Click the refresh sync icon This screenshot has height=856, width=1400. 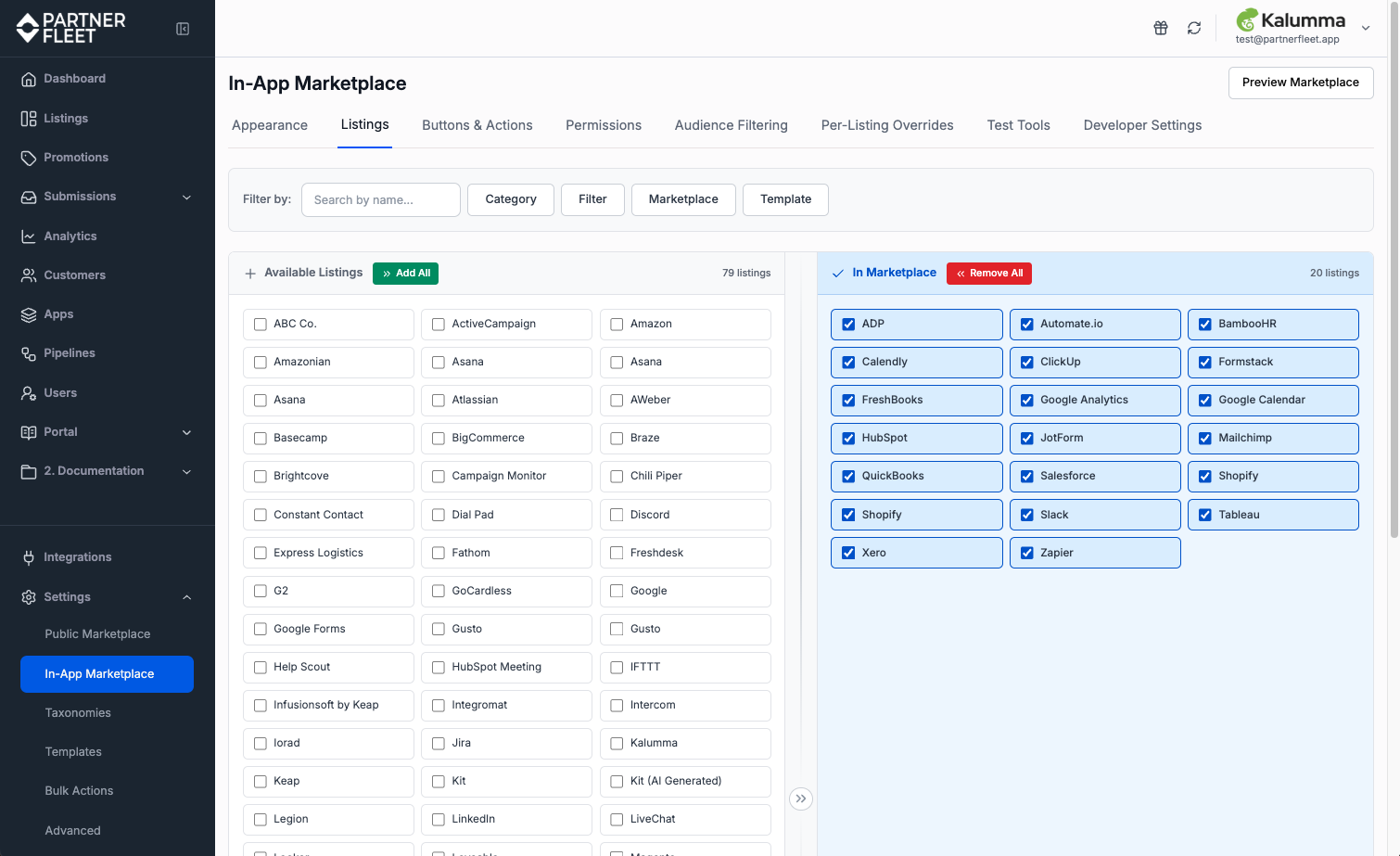click(x=1194, y=28)
